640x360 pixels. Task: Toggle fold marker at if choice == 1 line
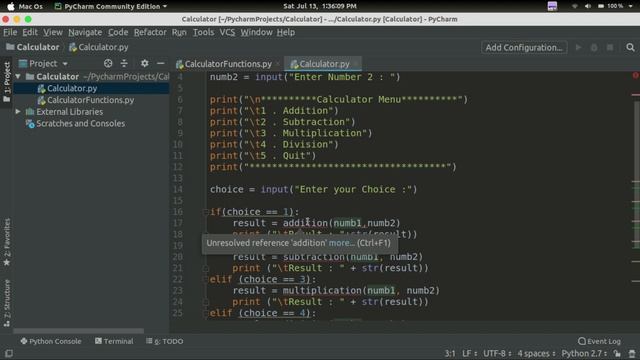pos(206,212)
